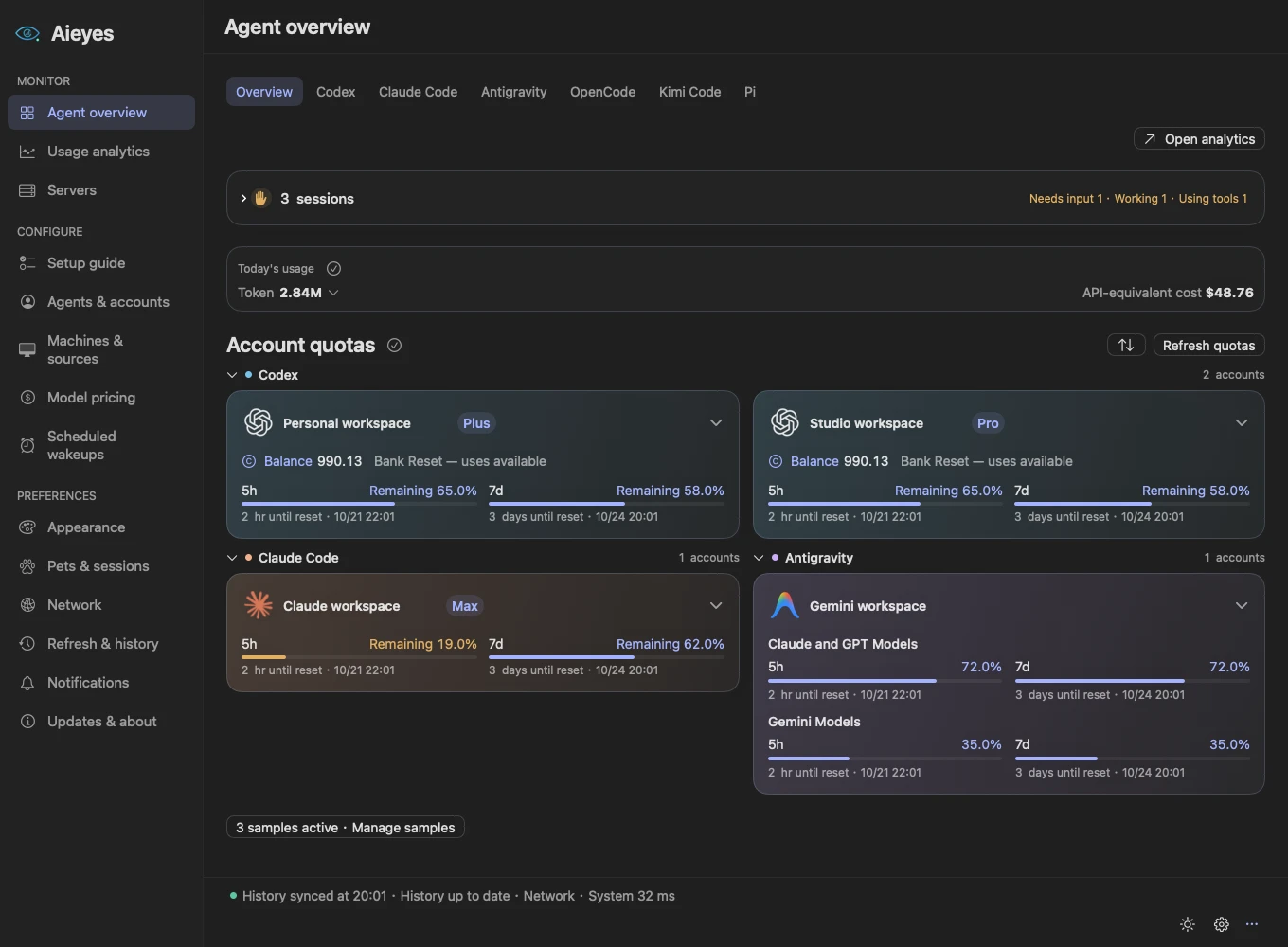
Task: Click the Max badge on Claude workspace
Action: click(x=464, y=606)
